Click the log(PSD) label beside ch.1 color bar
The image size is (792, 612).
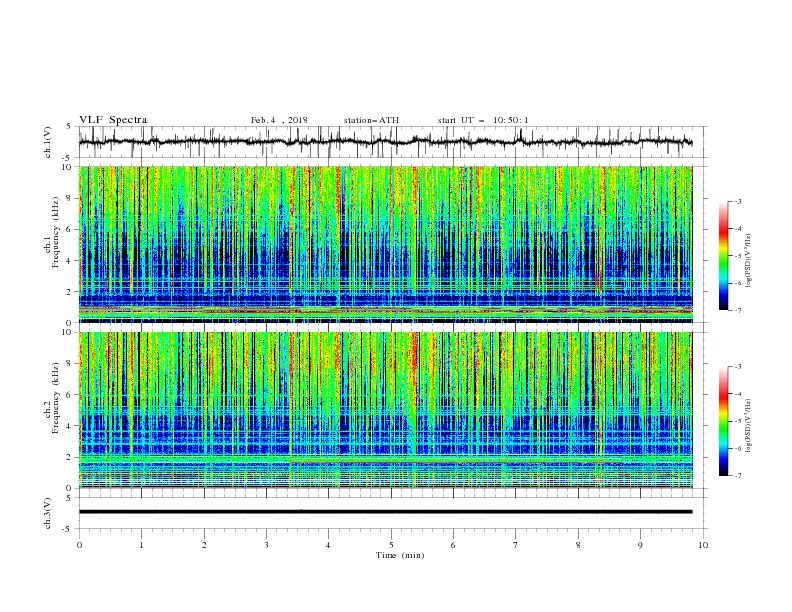tap(748, 260)
